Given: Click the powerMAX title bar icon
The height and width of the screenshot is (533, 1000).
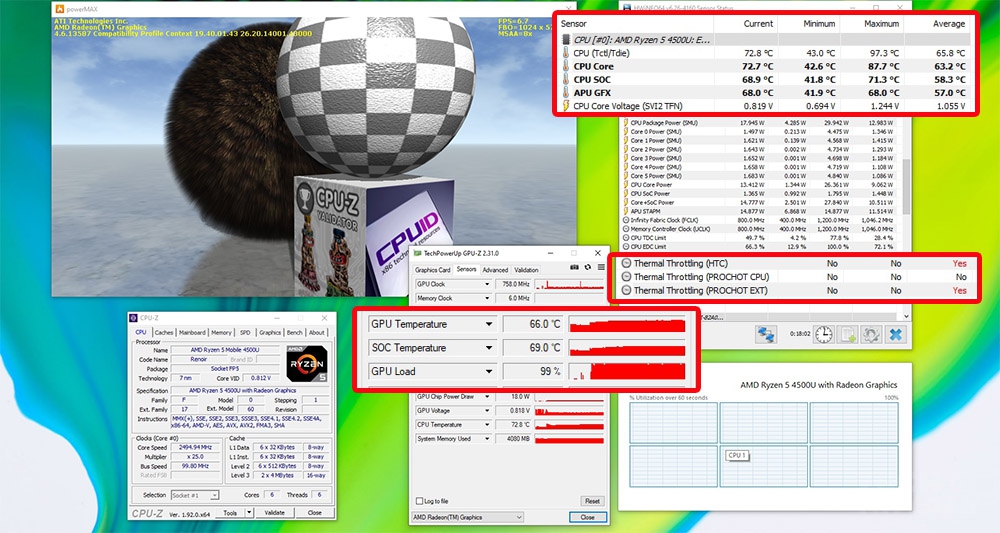Looking at the screenshot, I should [x=60, y=9].
